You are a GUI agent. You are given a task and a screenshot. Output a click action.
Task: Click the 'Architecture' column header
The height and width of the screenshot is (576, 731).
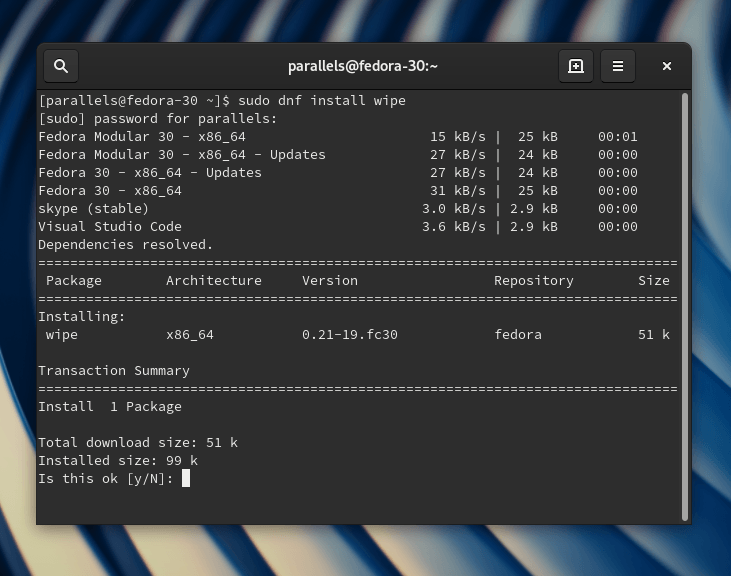pyautogui.click(x=214, y=281)
